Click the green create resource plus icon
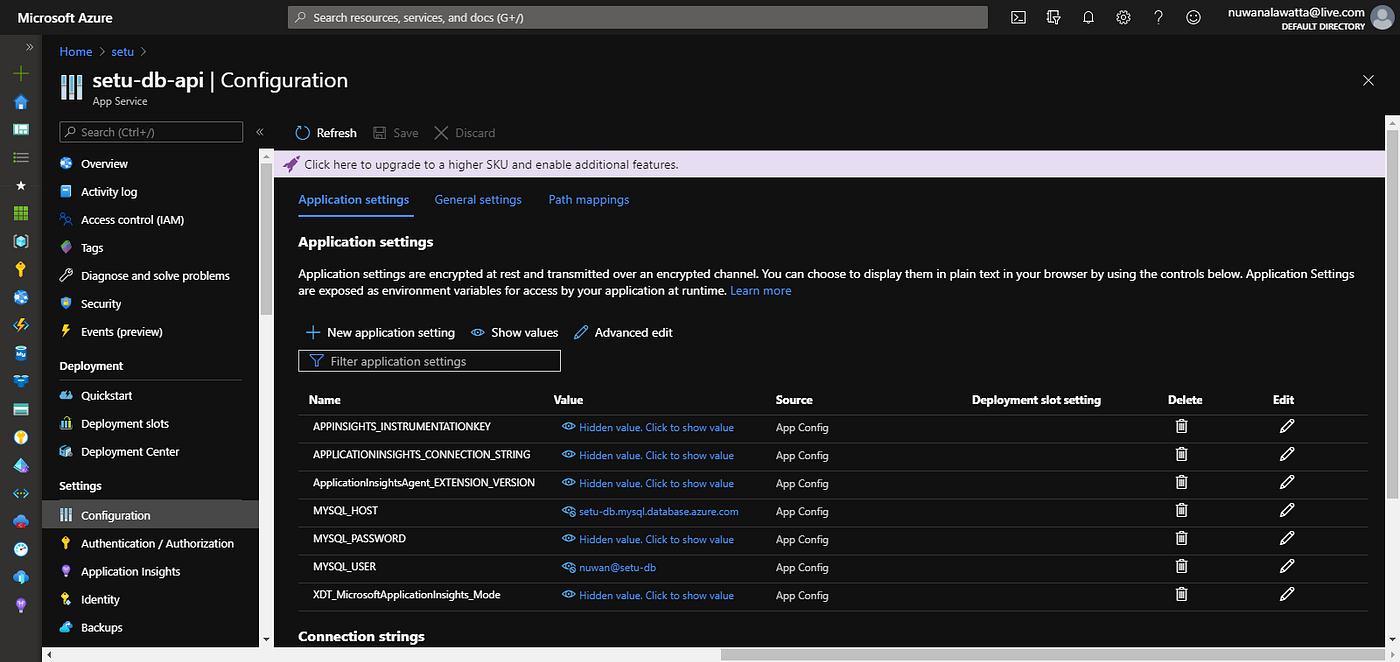 (21, 74)
